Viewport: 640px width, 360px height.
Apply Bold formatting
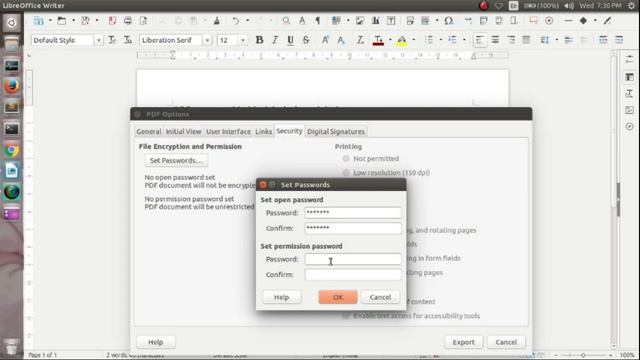(259, 40)
